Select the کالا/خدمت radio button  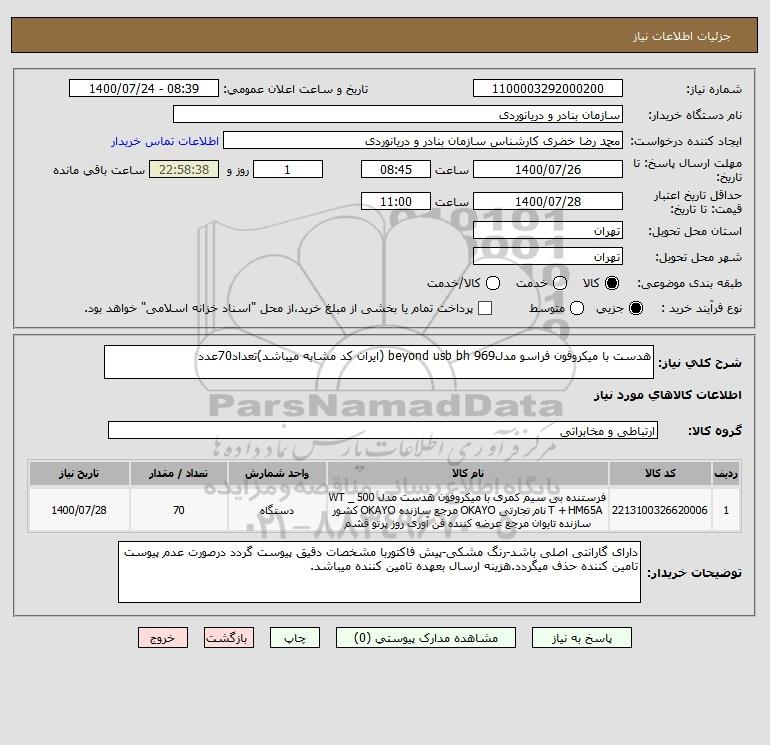(493, 283)
